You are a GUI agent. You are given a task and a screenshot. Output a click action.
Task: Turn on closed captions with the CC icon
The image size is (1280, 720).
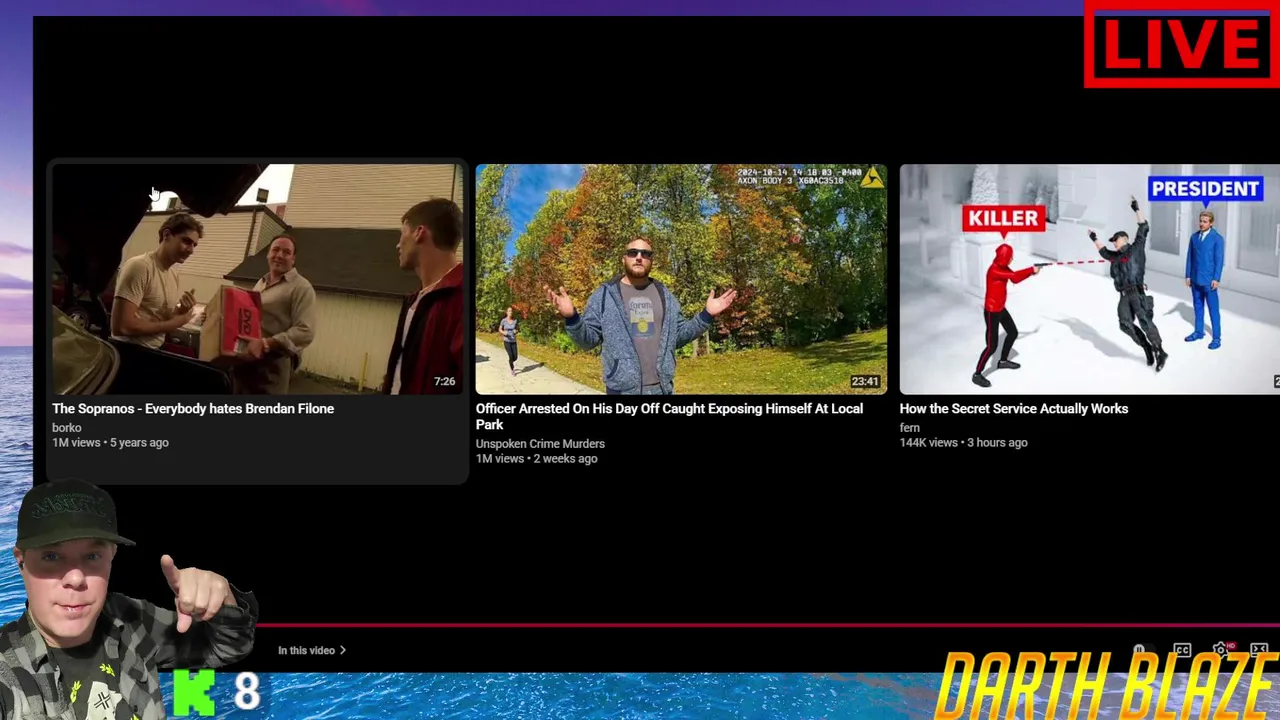click(x=1182, y=650)
